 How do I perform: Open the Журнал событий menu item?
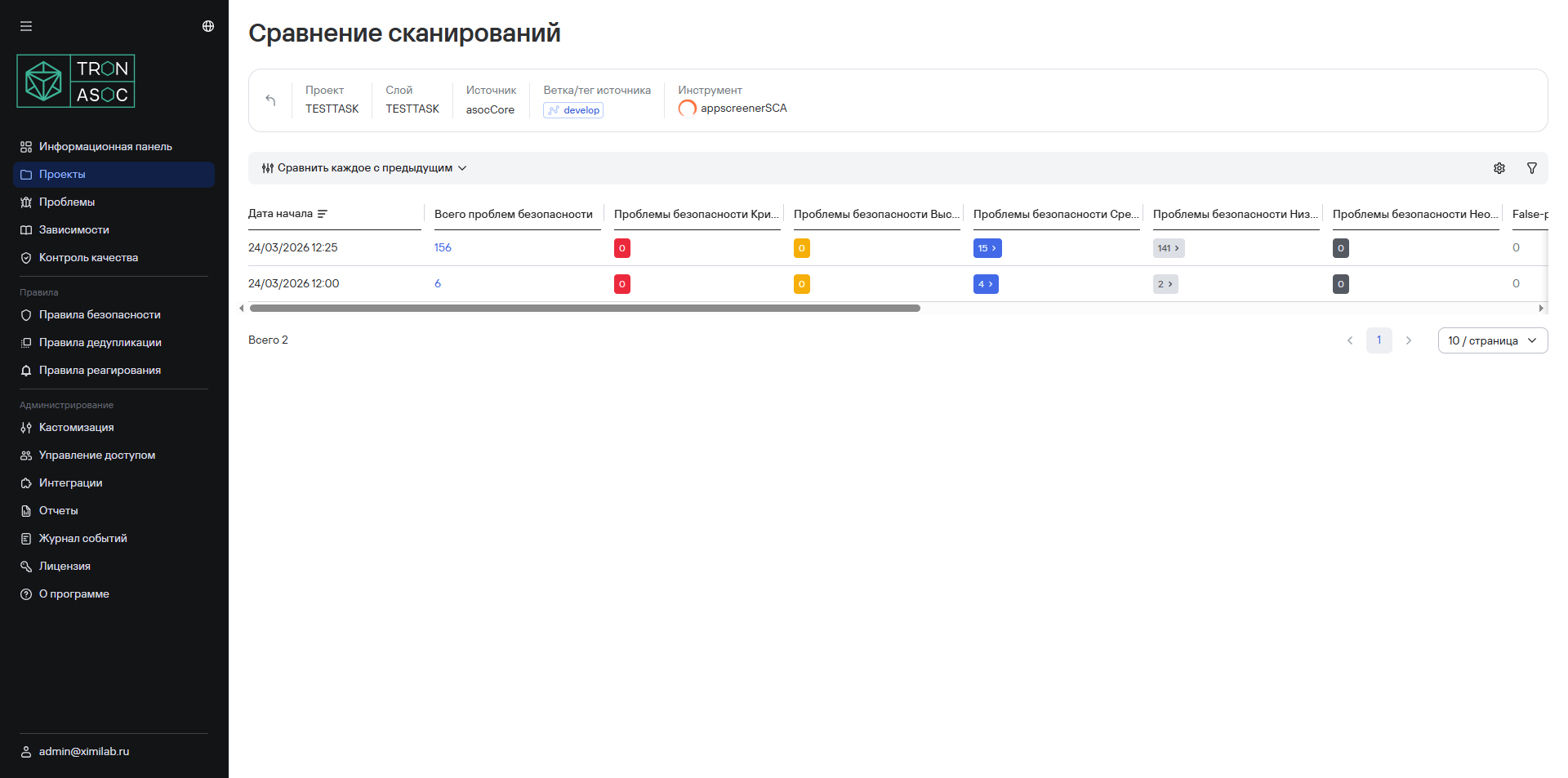click(x=82, y=538)
